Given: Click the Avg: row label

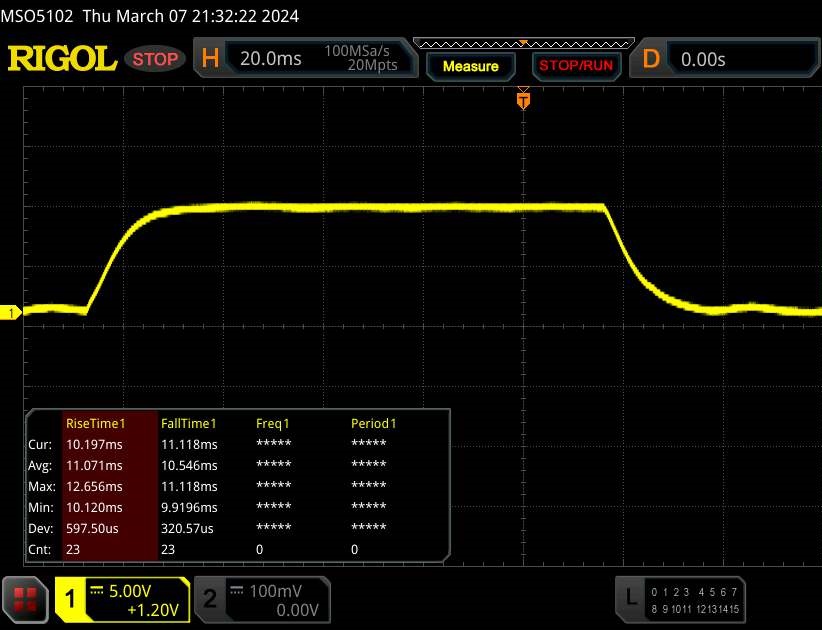Looking at the screenshot, I should click(40, 465).
